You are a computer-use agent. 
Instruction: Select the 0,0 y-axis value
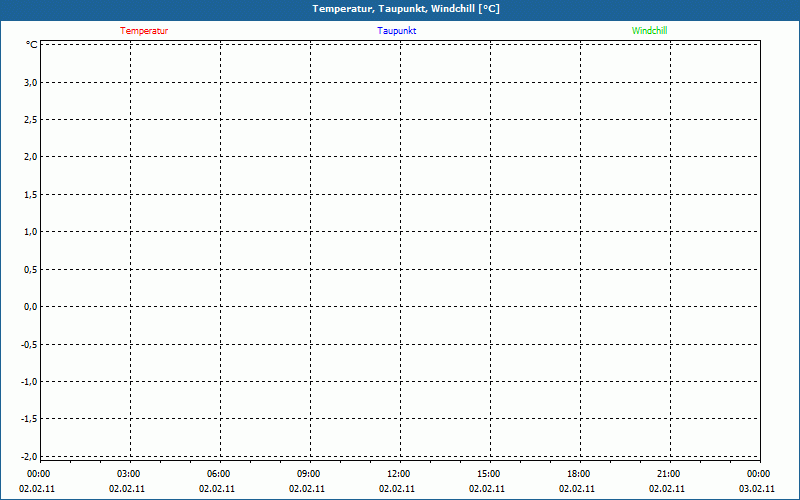pos(31,307)
